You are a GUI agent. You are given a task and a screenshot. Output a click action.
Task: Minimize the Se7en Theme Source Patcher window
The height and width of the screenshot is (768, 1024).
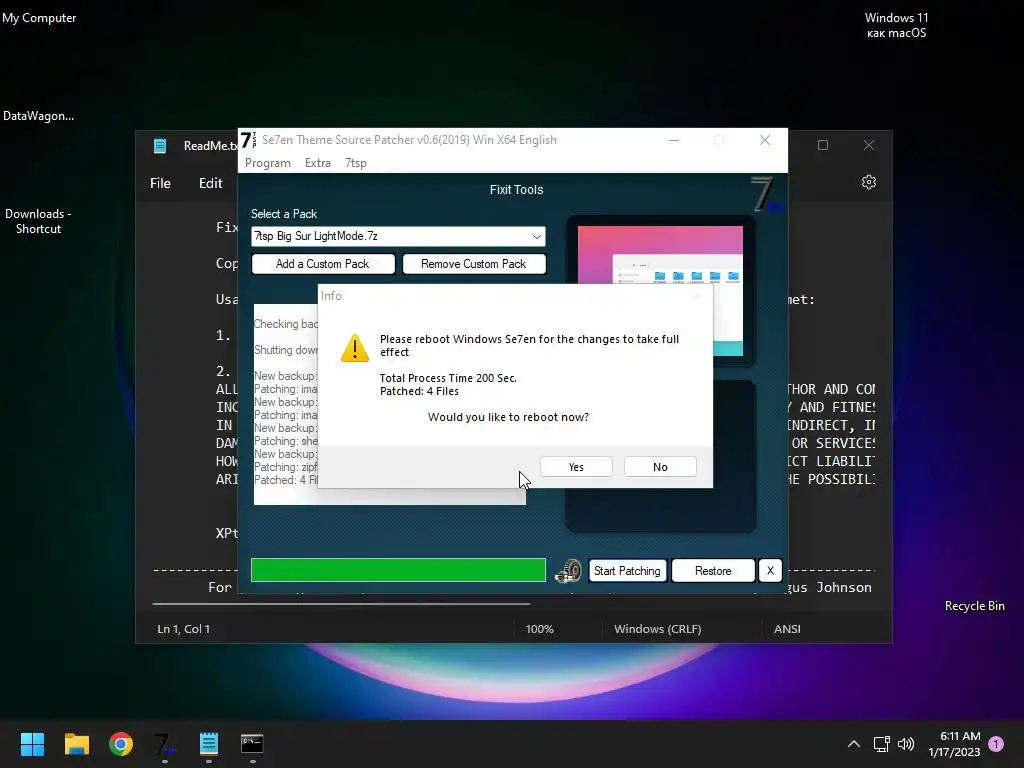point(674,140)
